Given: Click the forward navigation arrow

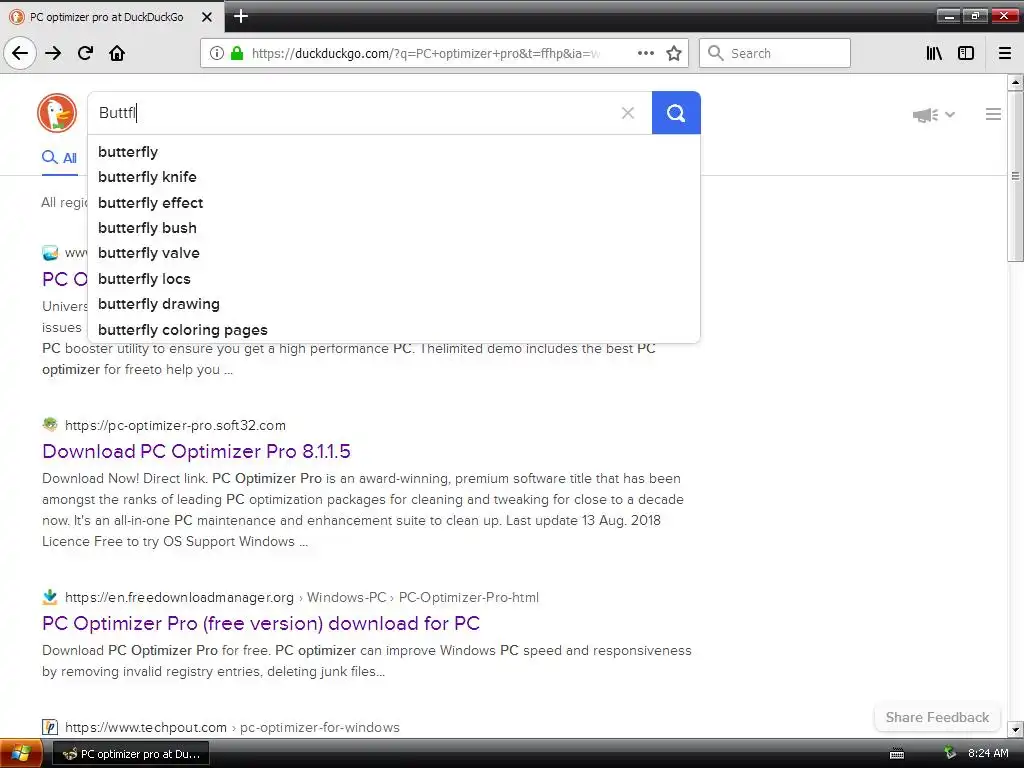Looking at the screenshot, I should pyautogui.click(x=53, y=53).
